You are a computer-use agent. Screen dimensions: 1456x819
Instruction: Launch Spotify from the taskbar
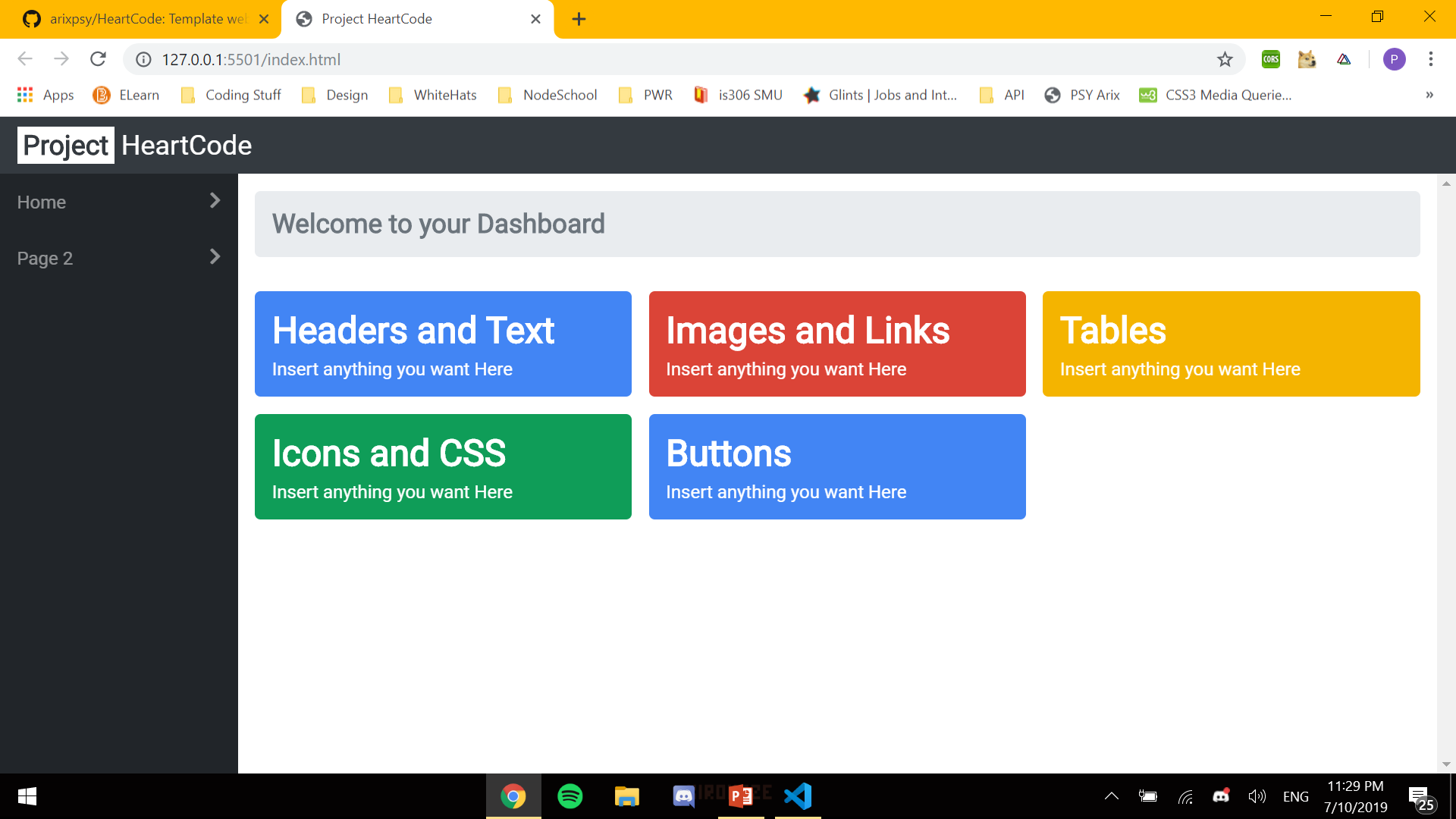coord(570,796)
